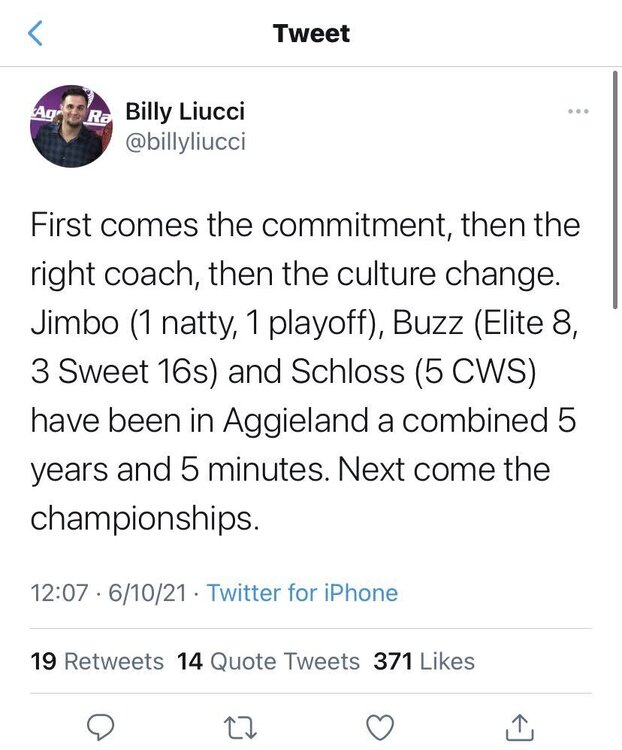Open Billy Liucci's profile picture
The image size is (622, 750).
tap(70, 126)
